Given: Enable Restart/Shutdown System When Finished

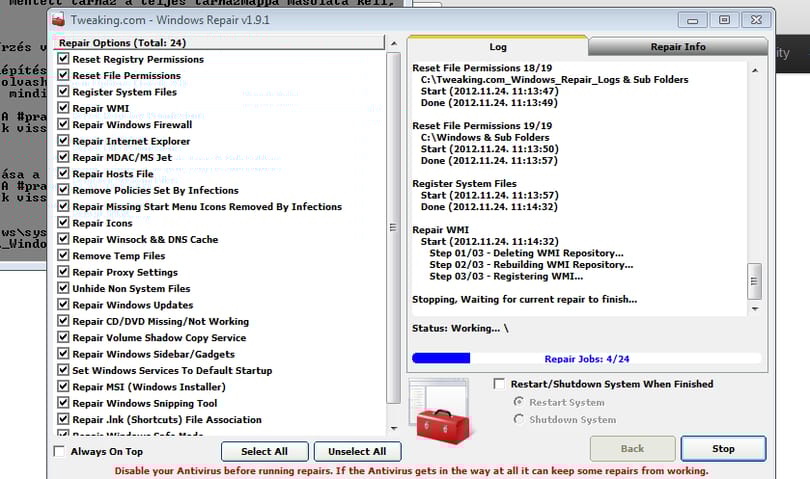Looking at the screenshot, I should pyautogui.click(x=499, y=384).
